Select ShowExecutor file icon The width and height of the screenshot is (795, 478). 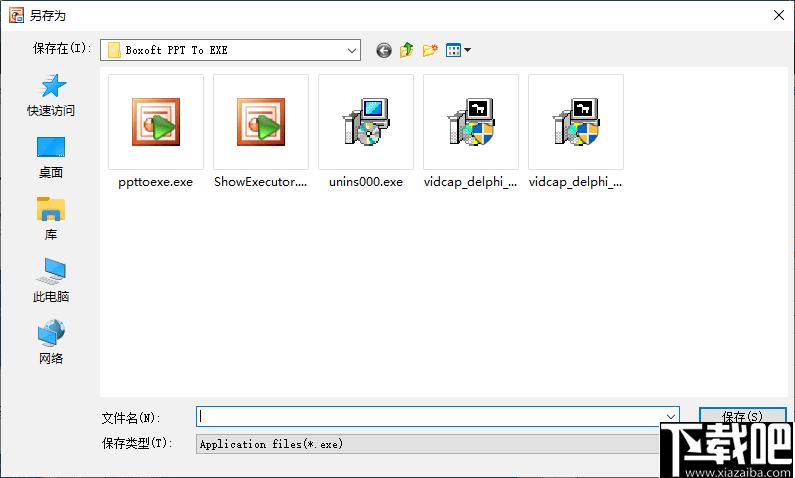tap(261, 122)
